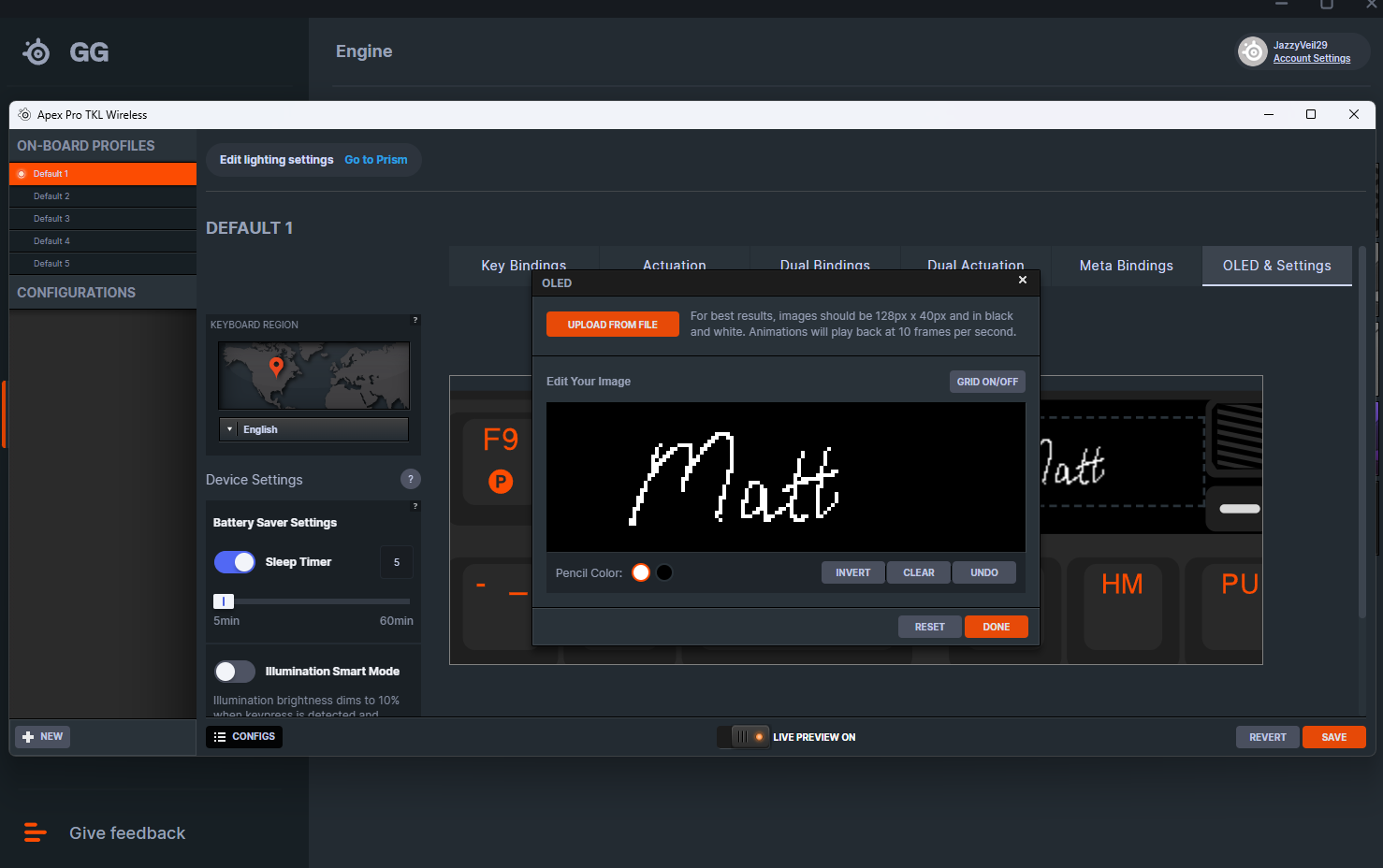Open the English language dropdown
The height and width of the screenshot is (868, 1383).
(x=313, y=429)
